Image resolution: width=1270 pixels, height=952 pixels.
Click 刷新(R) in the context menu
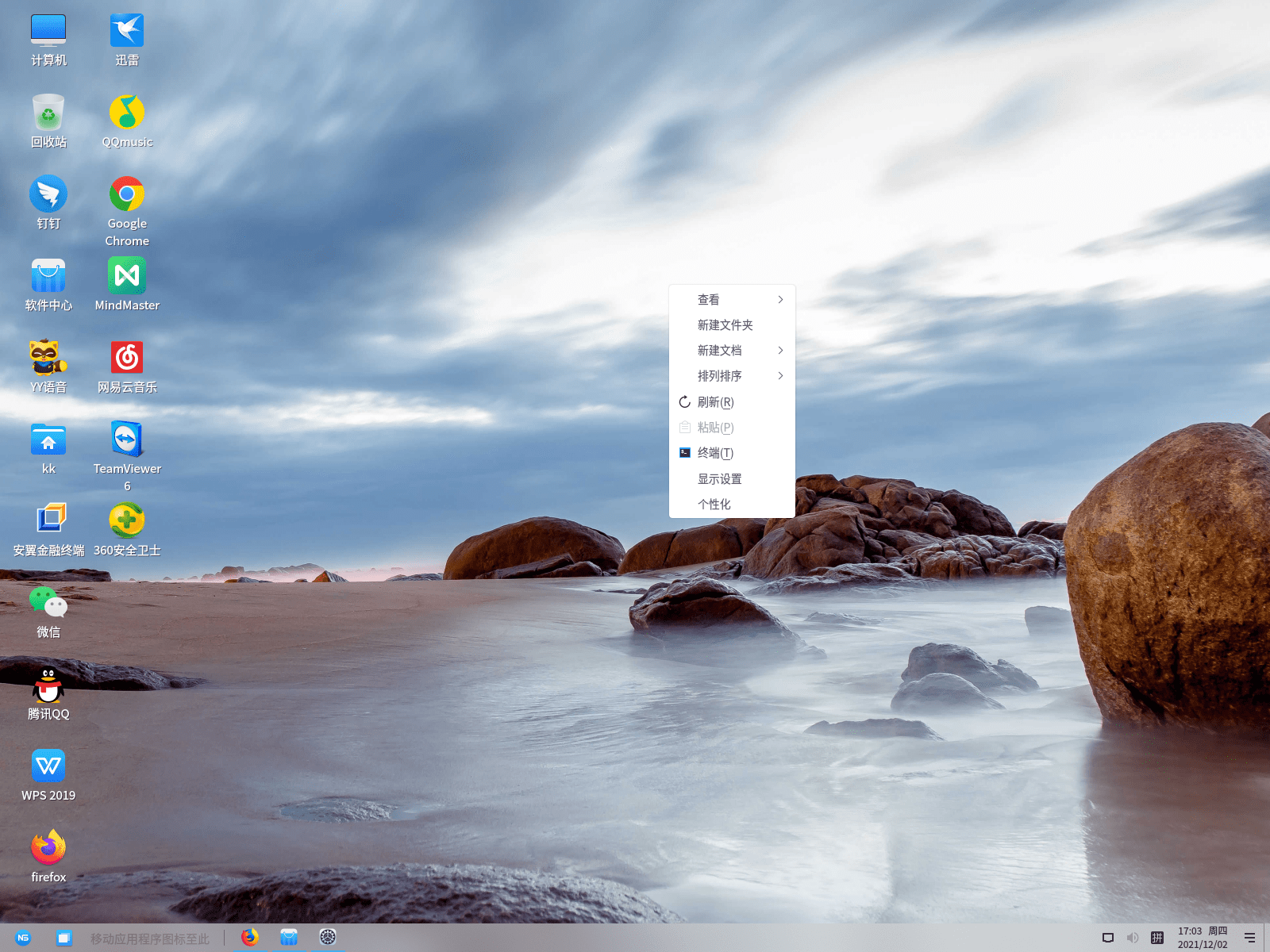716,402
